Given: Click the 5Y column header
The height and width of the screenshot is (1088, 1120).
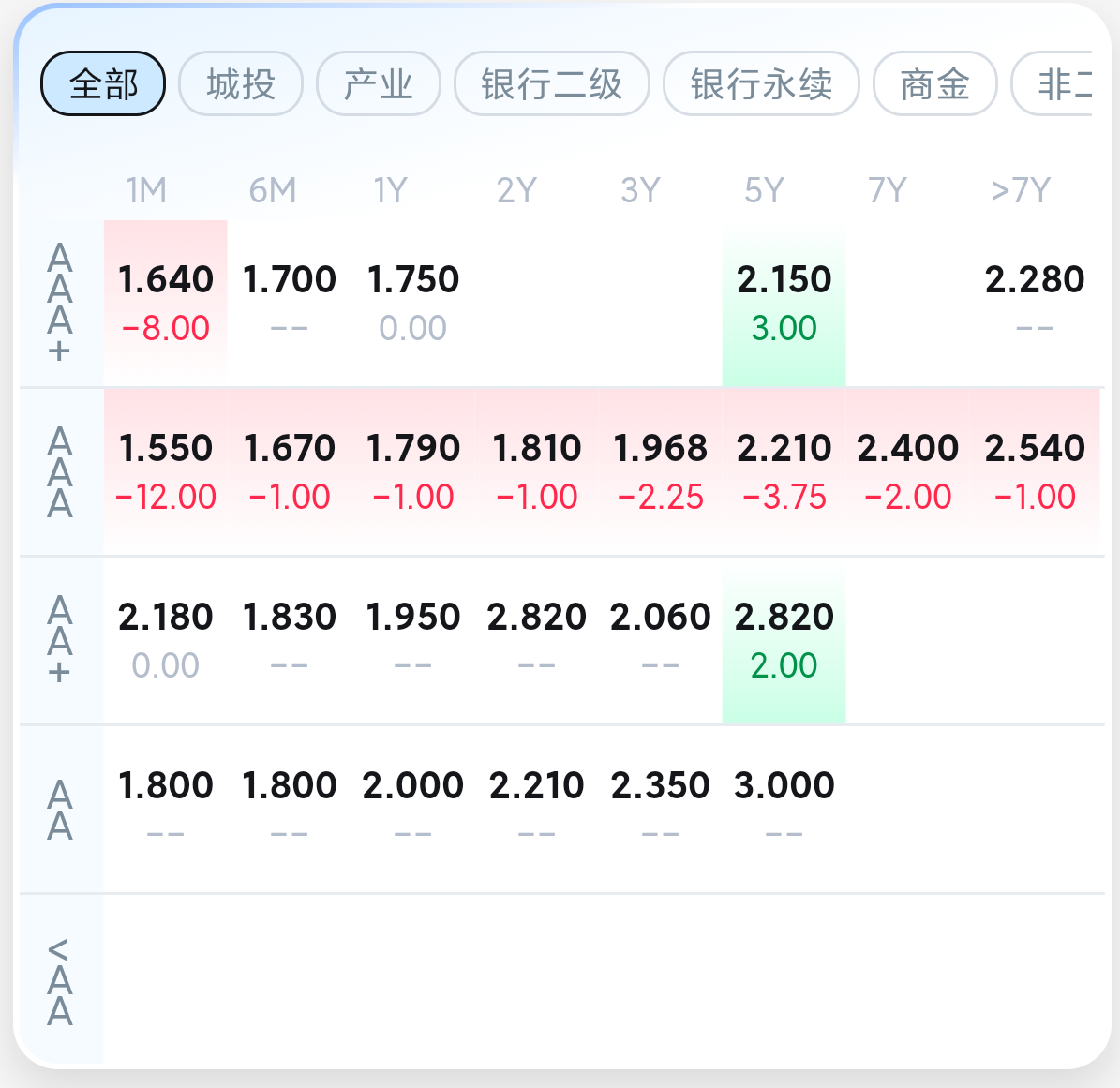Looking at the screenshot, I should 764,191.
